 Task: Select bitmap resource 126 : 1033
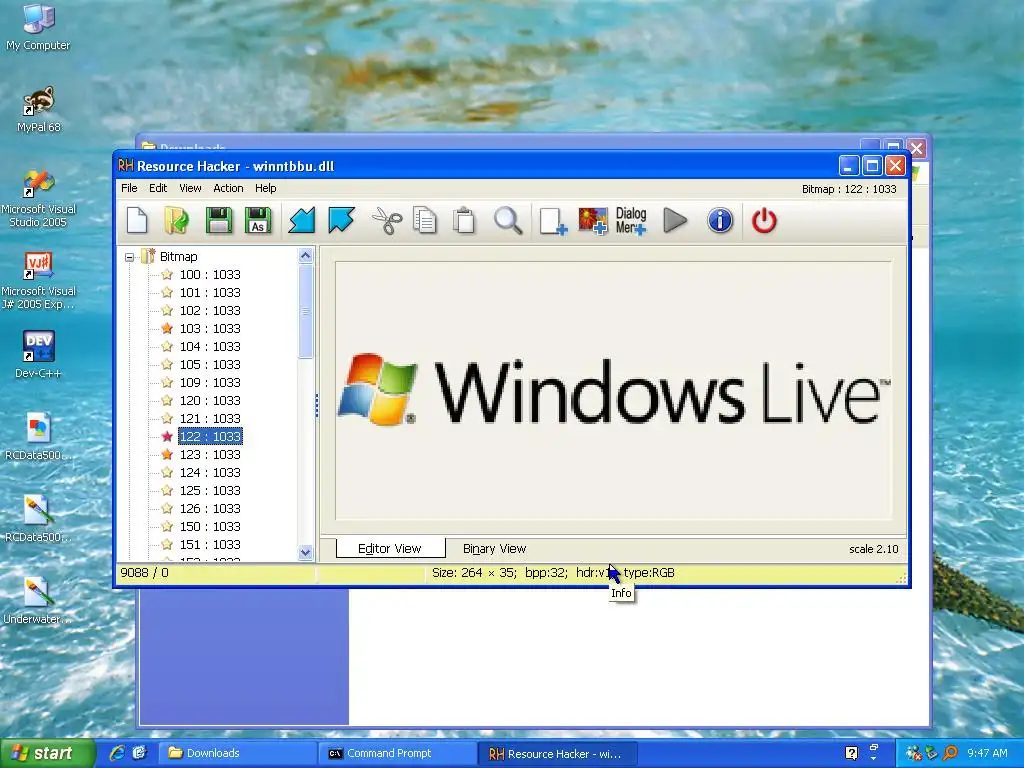point(210,508)
